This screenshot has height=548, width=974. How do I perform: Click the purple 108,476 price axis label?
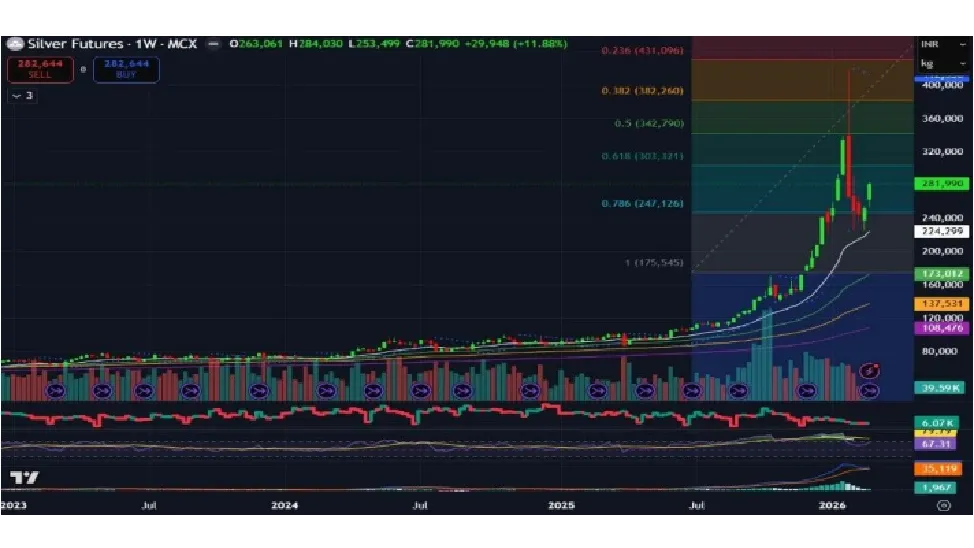point(942,327)
